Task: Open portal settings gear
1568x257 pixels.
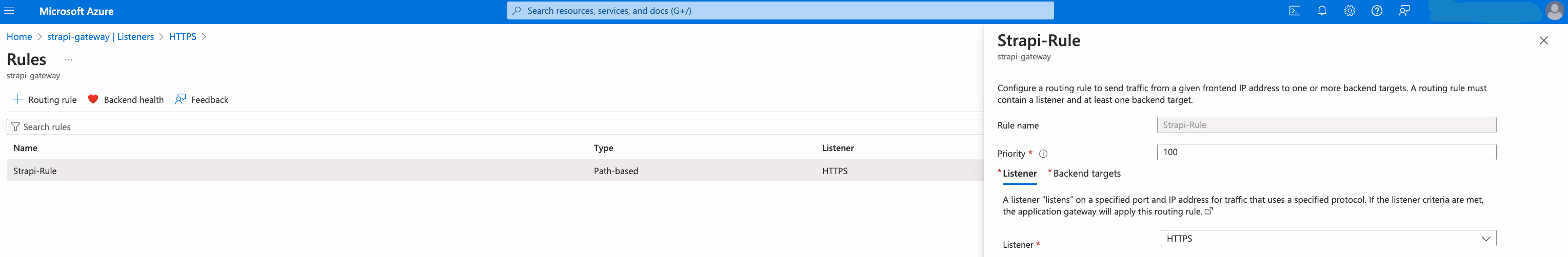Action: click(1349, 11)
